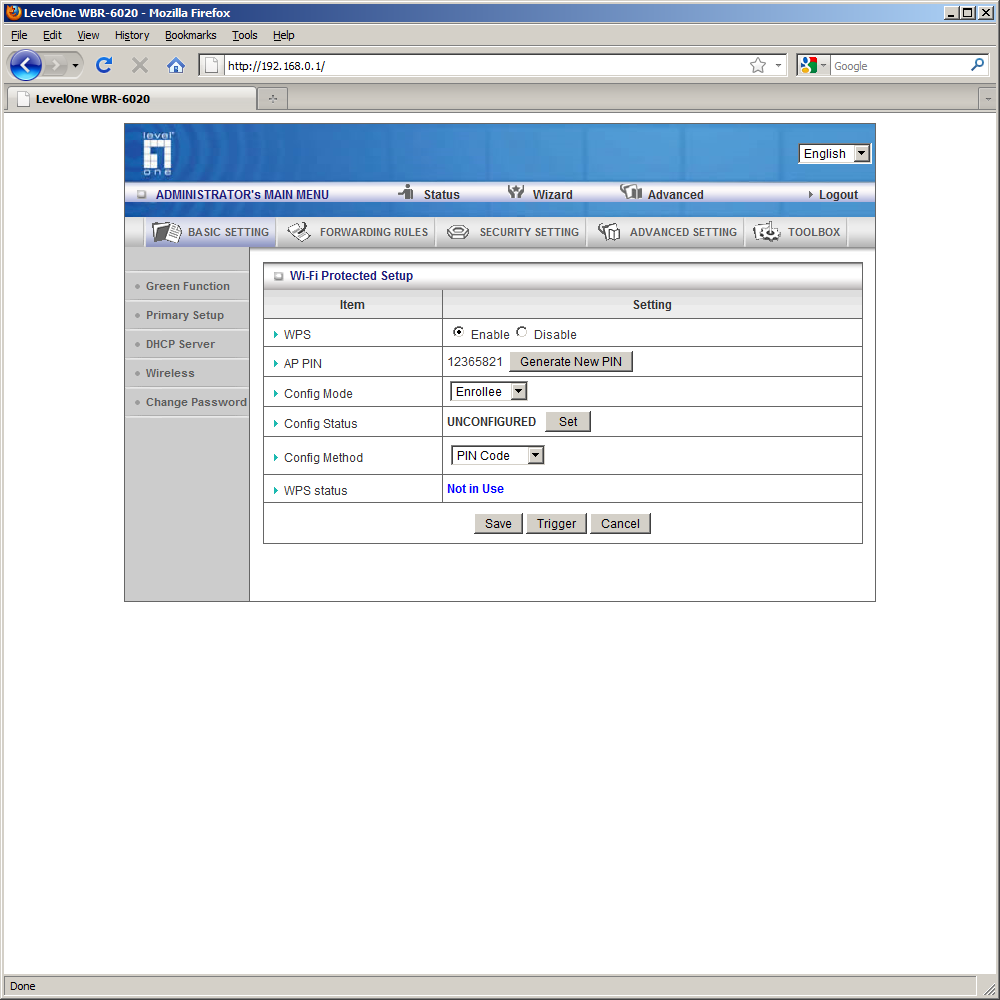
Task: Open the History menu
Action: (x=132, y=35)
